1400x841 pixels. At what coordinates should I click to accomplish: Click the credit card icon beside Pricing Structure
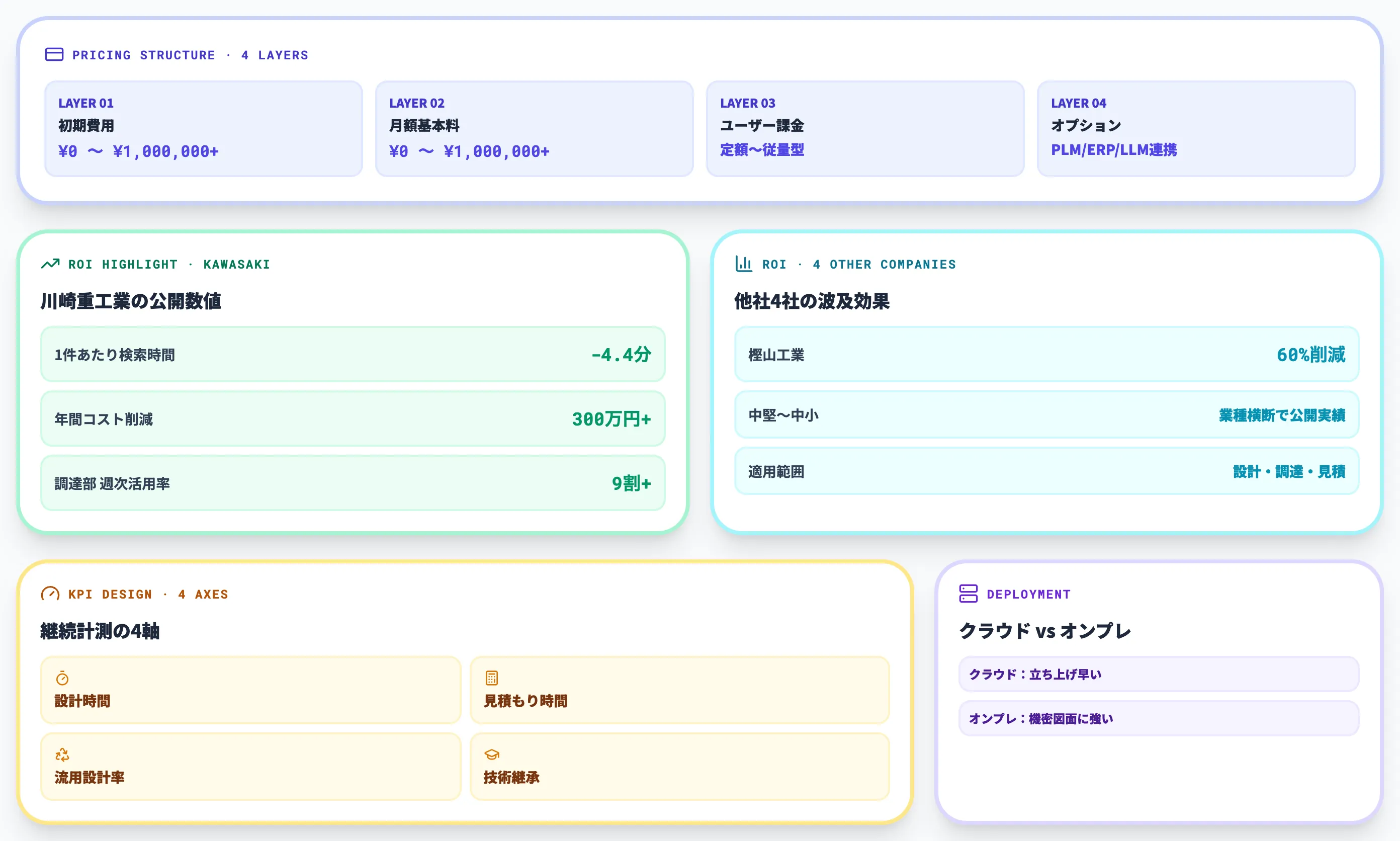54,54
